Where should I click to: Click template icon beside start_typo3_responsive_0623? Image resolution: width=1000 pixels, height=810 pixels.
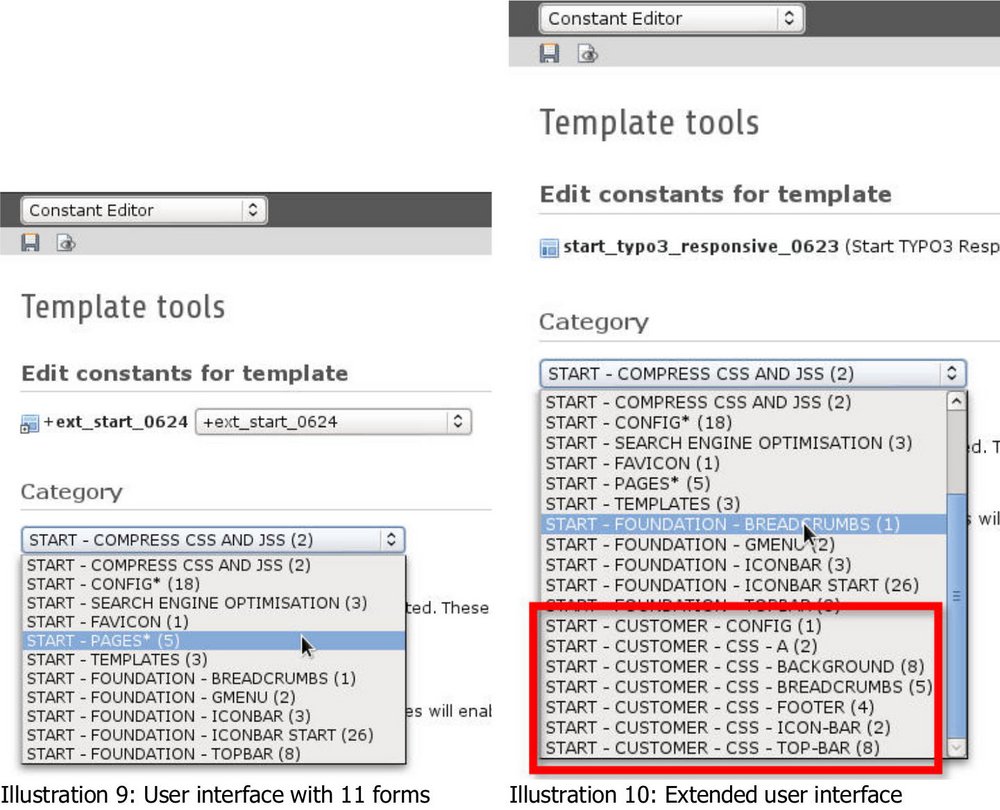(x=549, y=247)
